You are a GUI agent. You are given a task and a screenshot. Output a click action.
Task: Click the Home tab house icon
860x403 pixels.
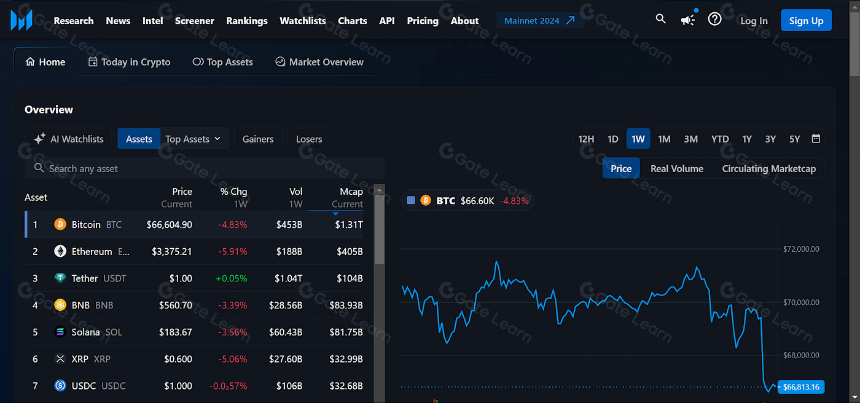[30, 62]
